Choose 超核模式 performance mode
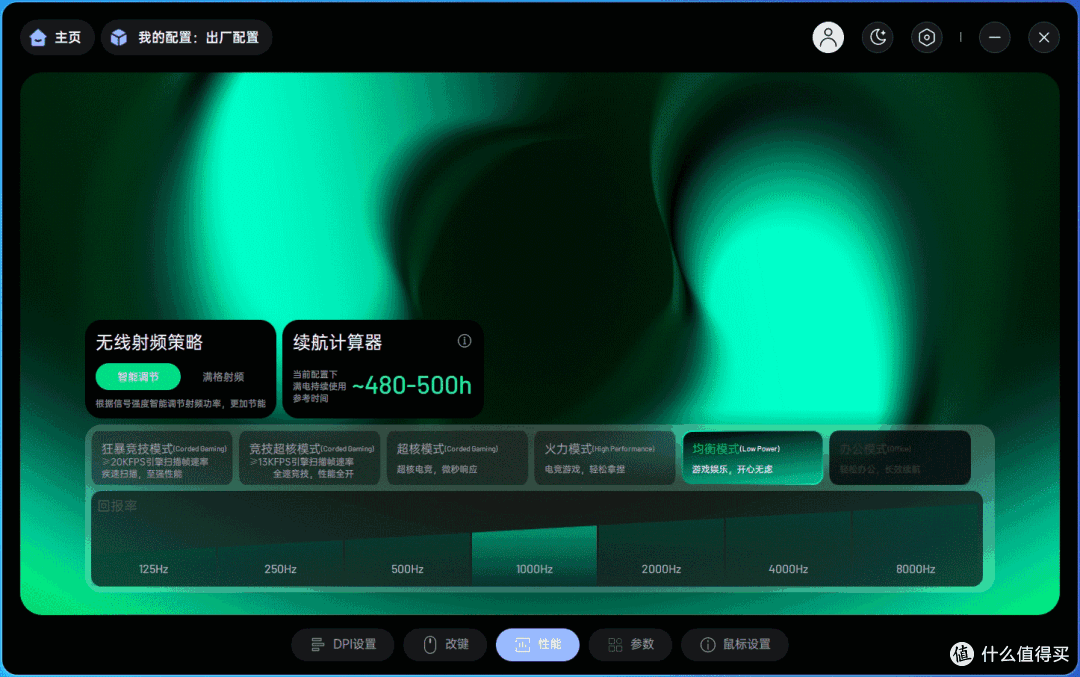 pyautogui.click(x=457, y=458)
